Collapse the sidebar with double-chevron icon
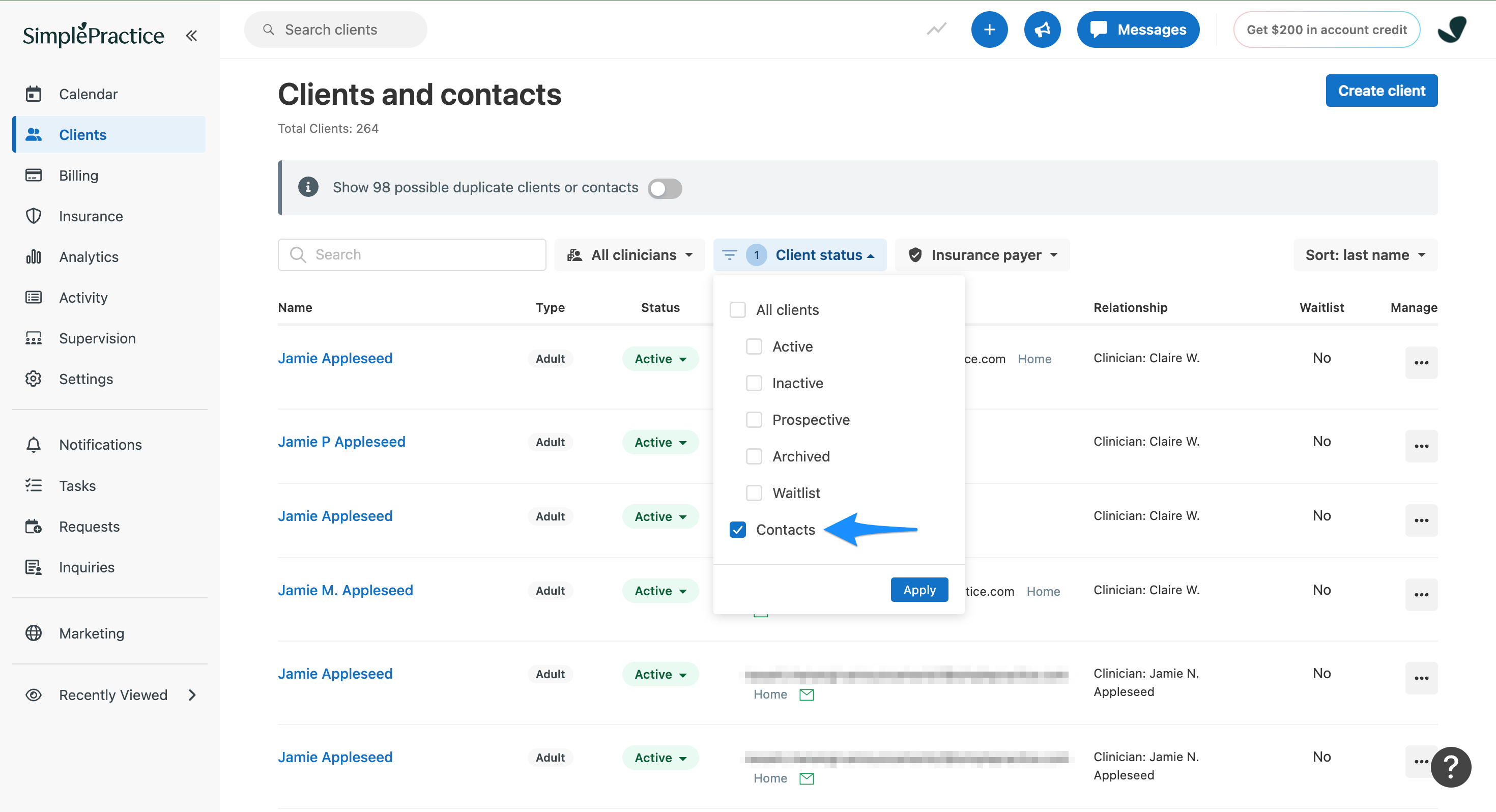 click(191, 36)
